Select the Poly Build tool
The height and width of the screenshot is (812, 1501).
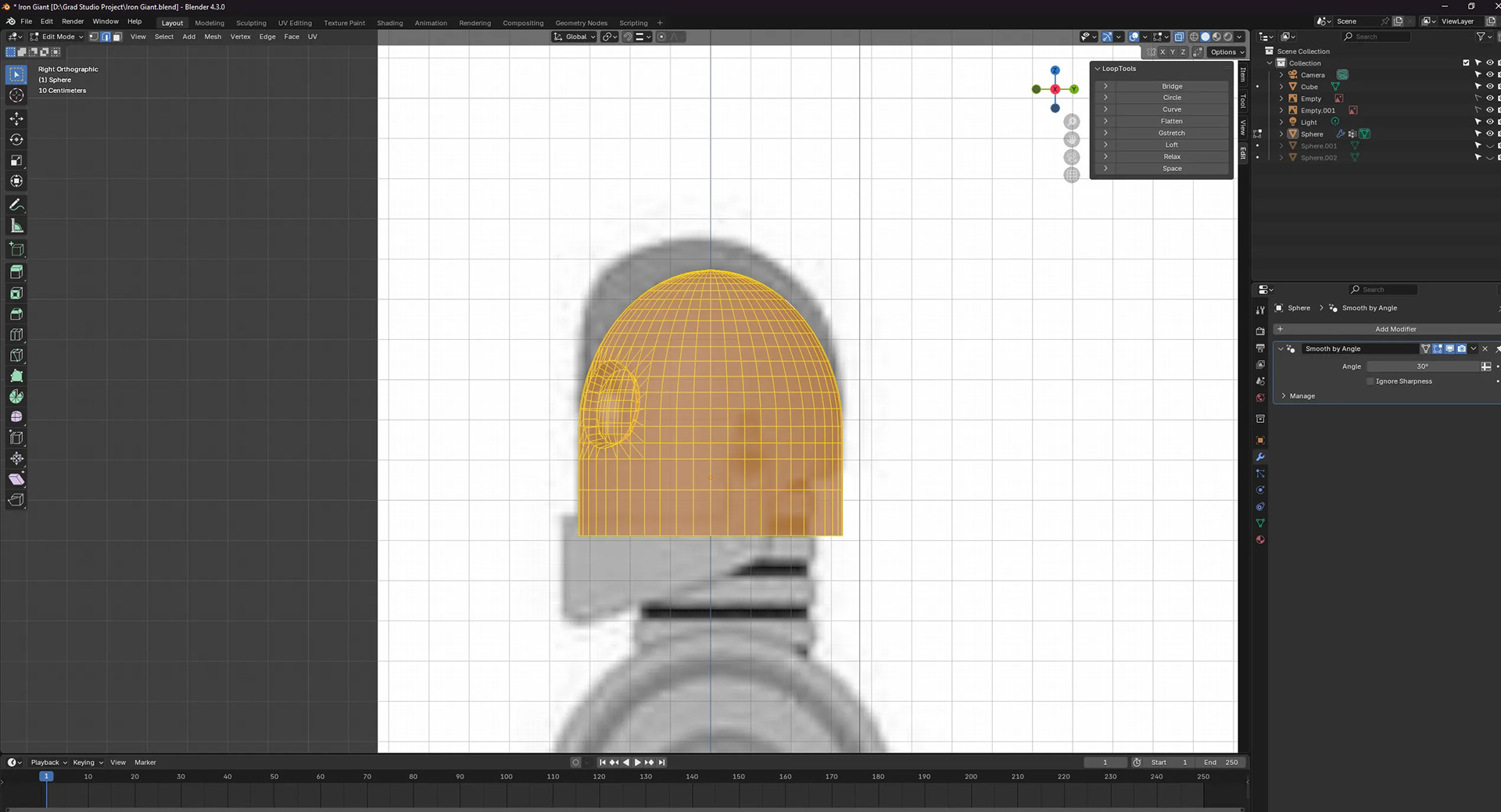[x=16, y=376]
